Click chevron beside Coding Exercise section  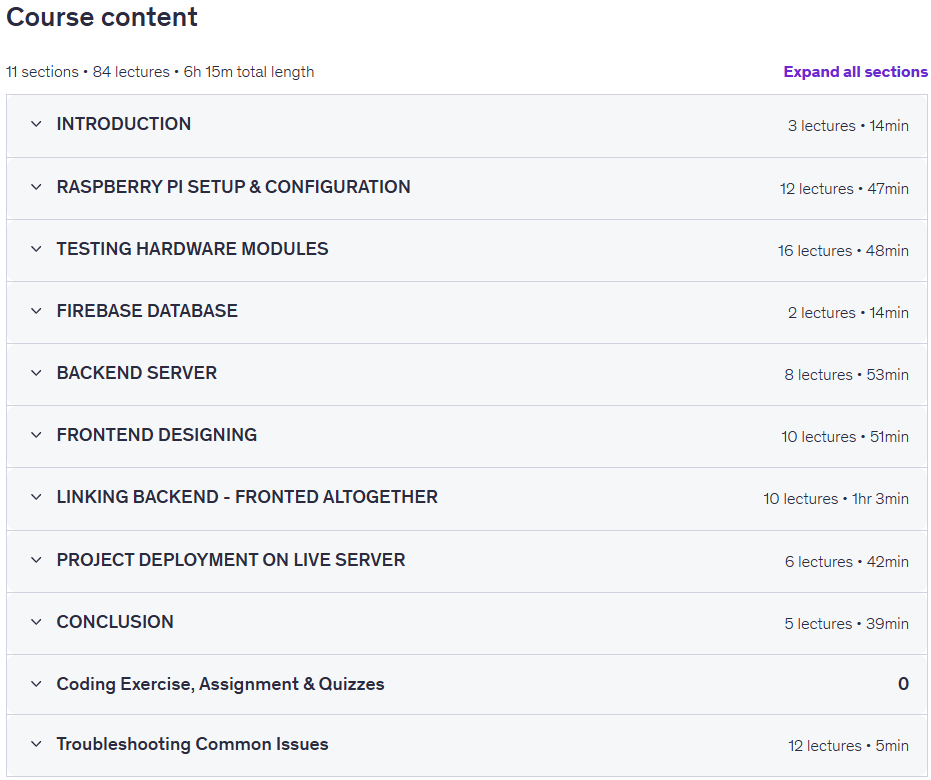pos(36,684)
